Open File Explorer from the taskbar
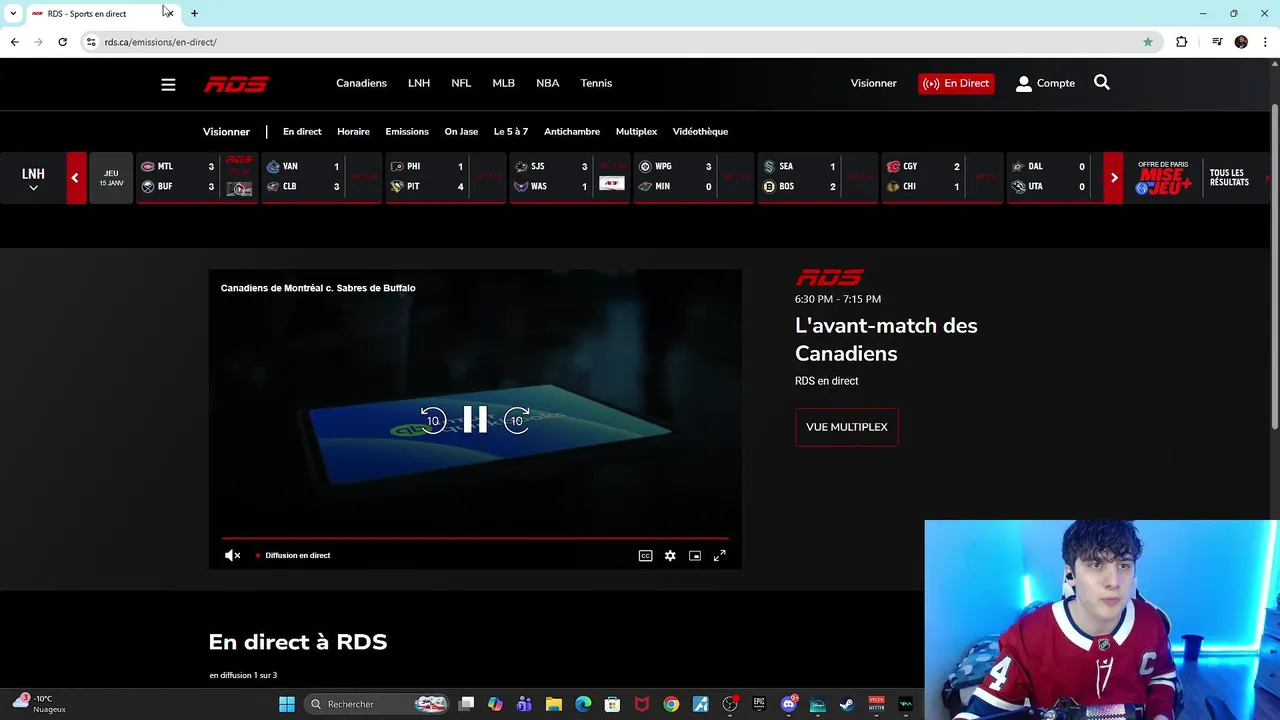Screen dimensions: 1280x720 point(554,704)
